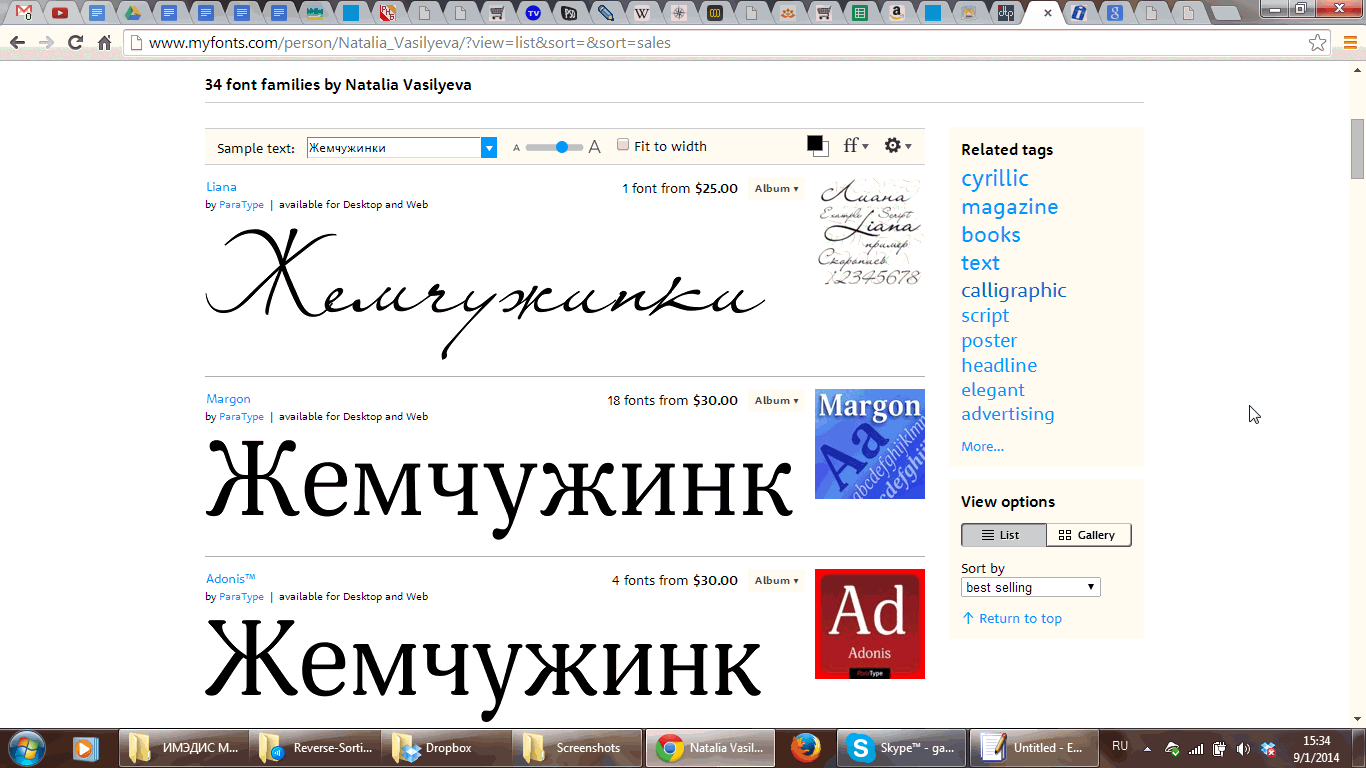1366x768 pixels.
Task: Select the advertising related tag
Action: (x=1008, y=414)
